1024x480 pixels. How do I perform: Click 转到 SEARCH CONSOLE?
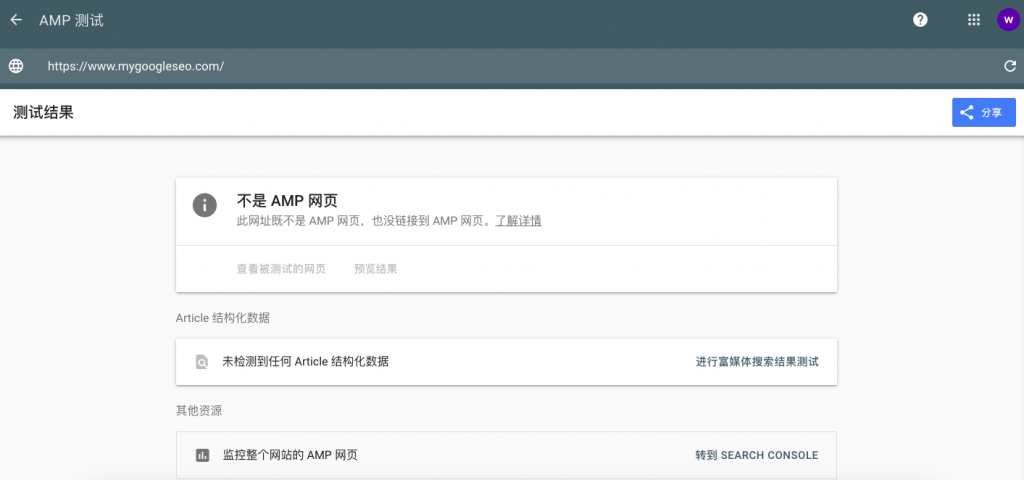point(756,455)
